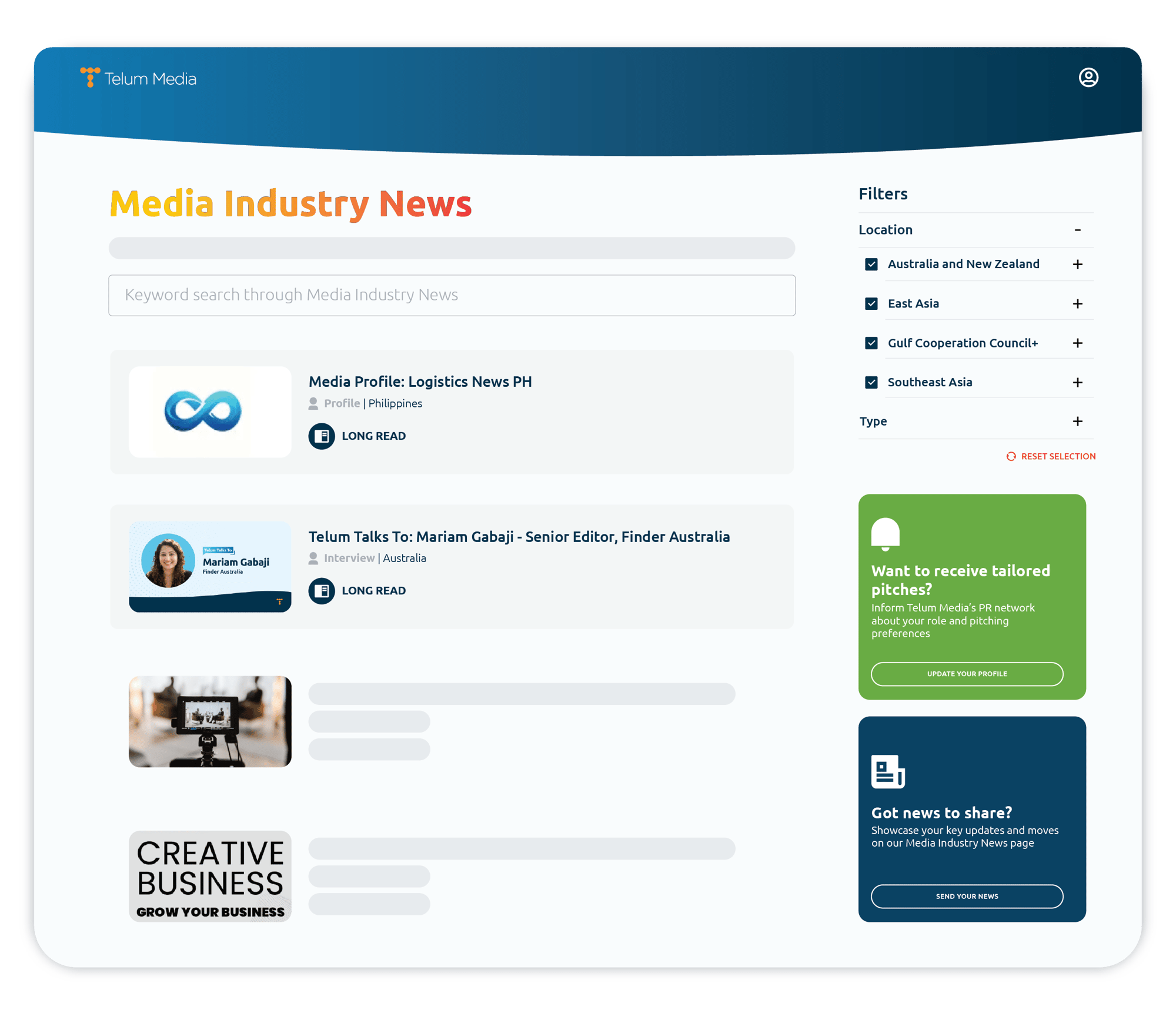
Task: Click the Media Industry News heading
Action: [290, 204]
